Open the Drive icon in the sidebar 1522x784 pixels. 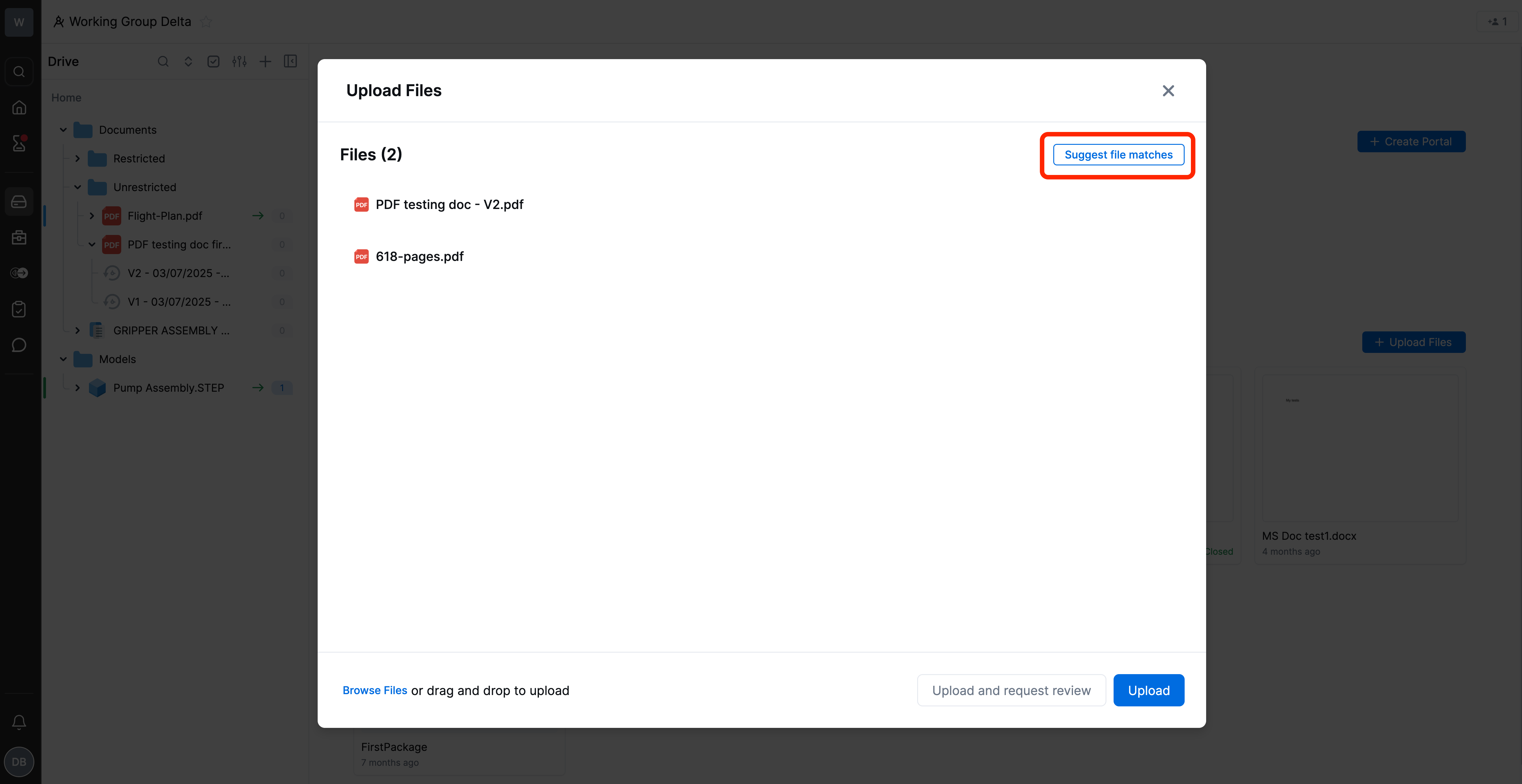19,202
